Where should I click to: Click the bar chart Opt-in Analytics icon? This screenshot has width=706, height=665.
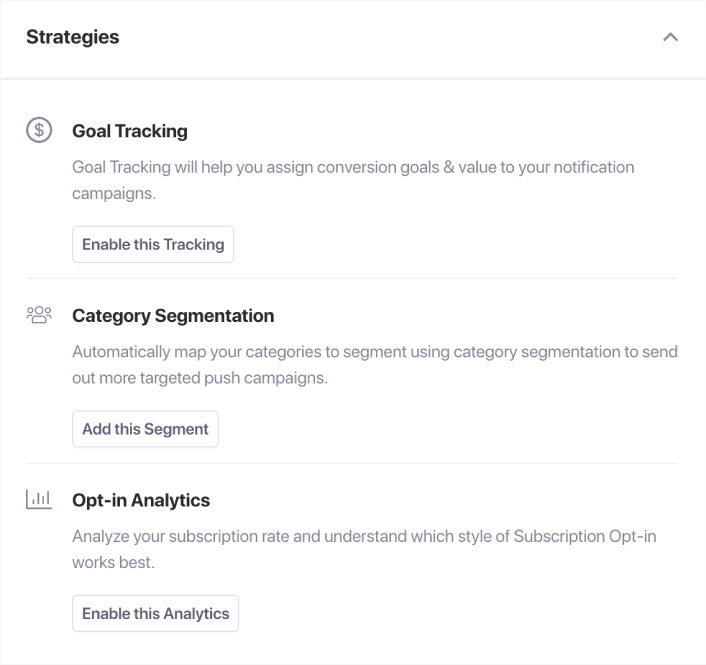click(x=39, y=499)
